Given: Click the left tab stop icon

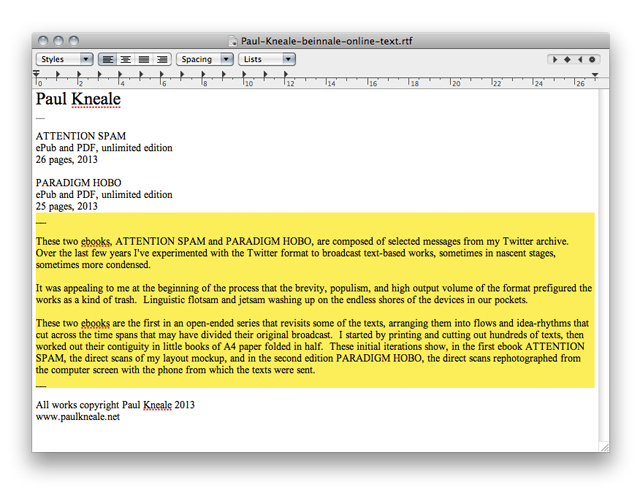Looking at the screenshot, I should coord(555,60).
